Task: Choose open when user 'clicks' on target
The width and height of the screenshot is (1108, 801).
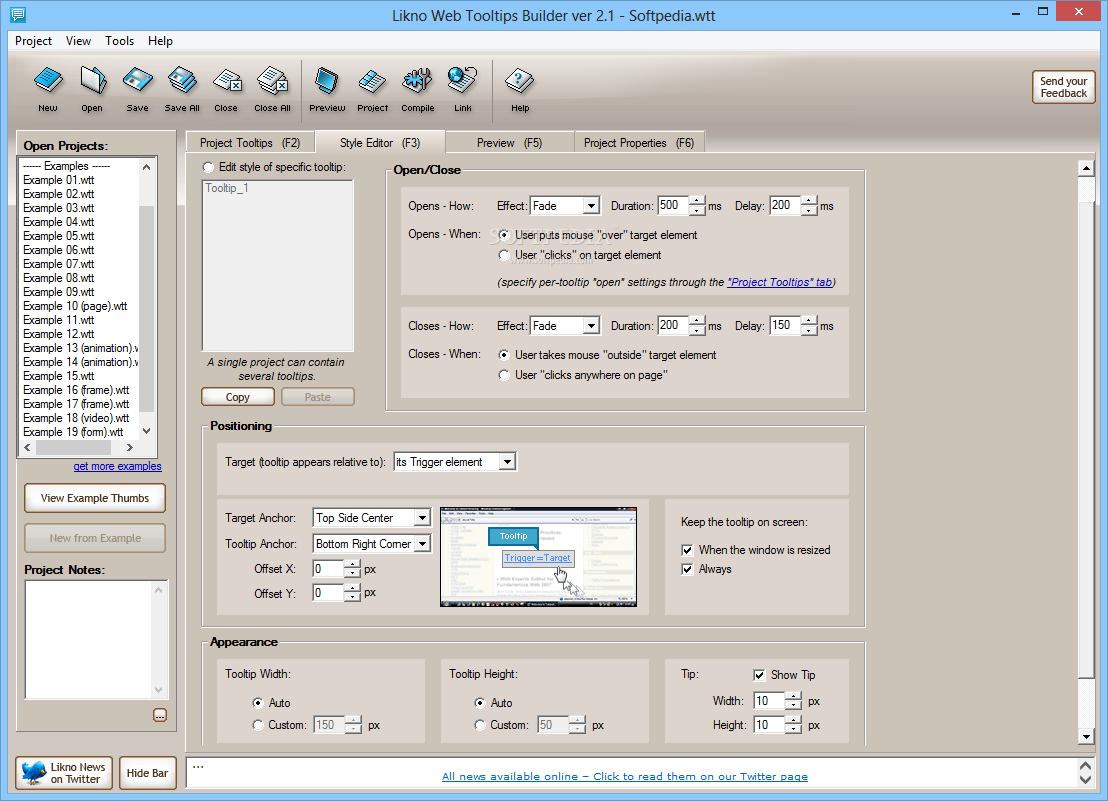Action: 504,255
